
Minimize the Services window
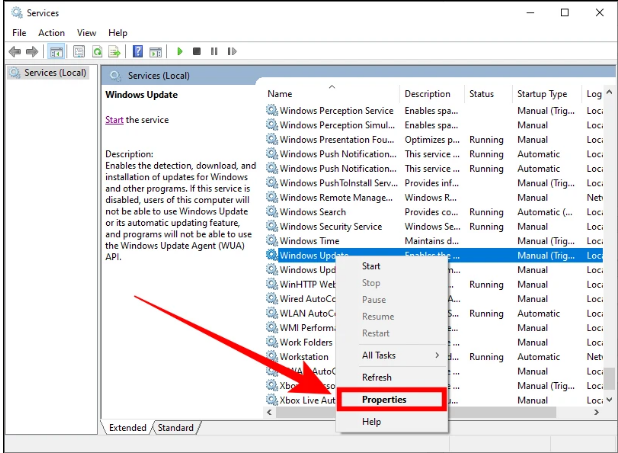pos(530,13)
